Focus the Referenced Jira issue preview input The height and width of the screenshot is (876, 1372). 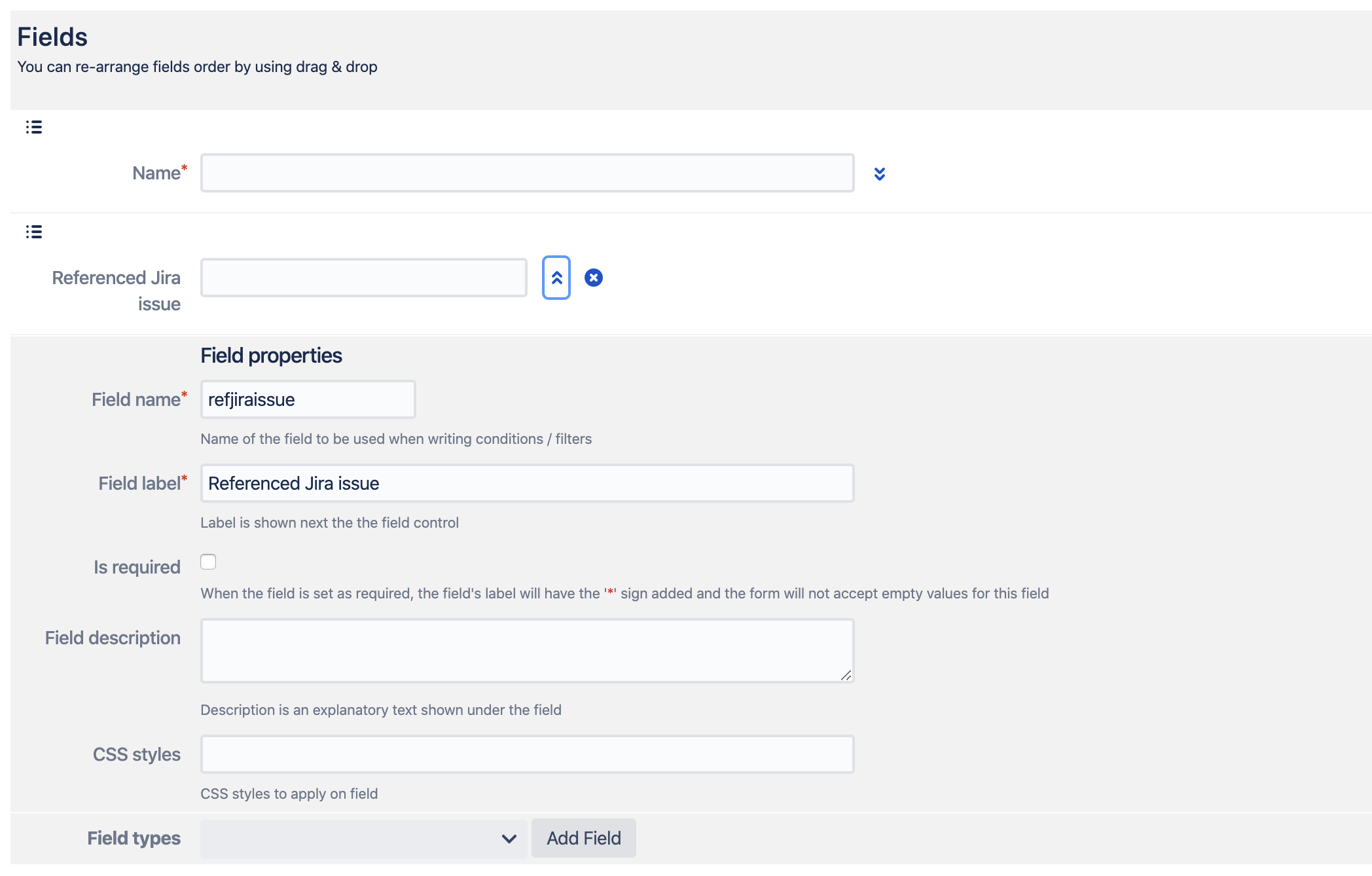click(364, 278)
